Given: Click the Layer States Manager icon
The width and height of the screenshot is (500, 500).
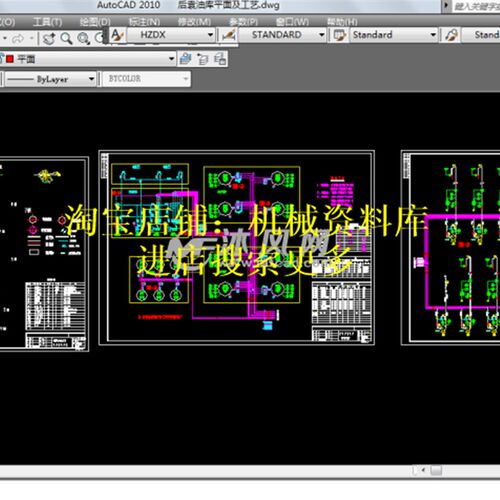Looking at the screenshot, I should (x=220, y=59).
